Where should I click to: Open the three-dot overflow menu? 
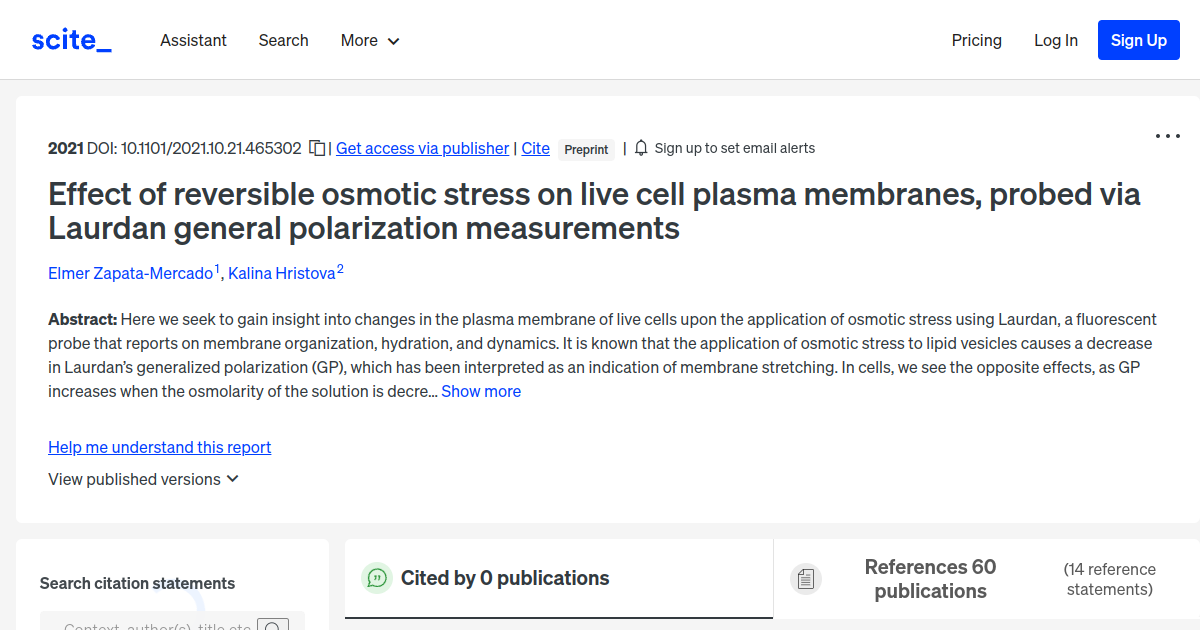[x=1167, y=135]
